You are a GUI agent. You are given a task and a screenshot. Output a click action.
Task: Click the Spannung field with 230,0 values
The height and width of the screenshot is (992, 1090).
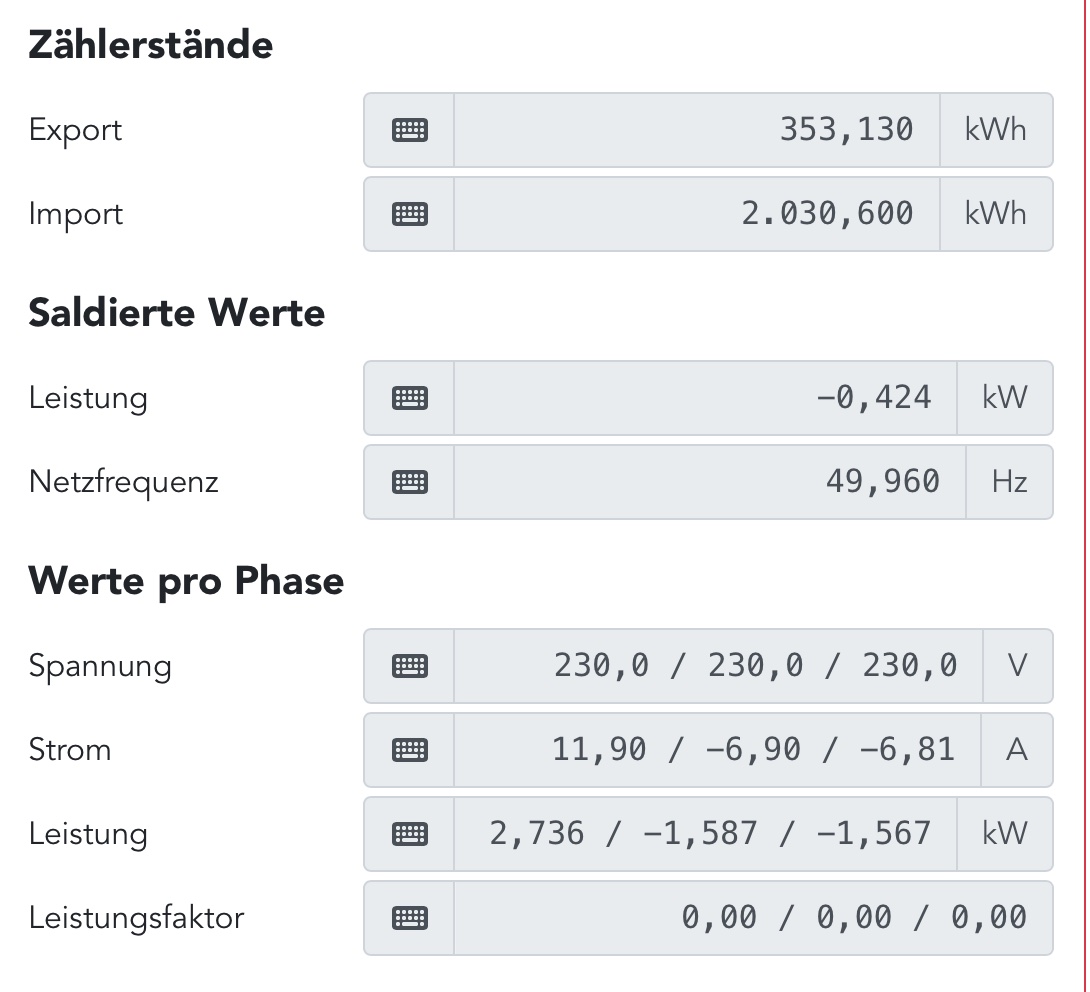718,666
